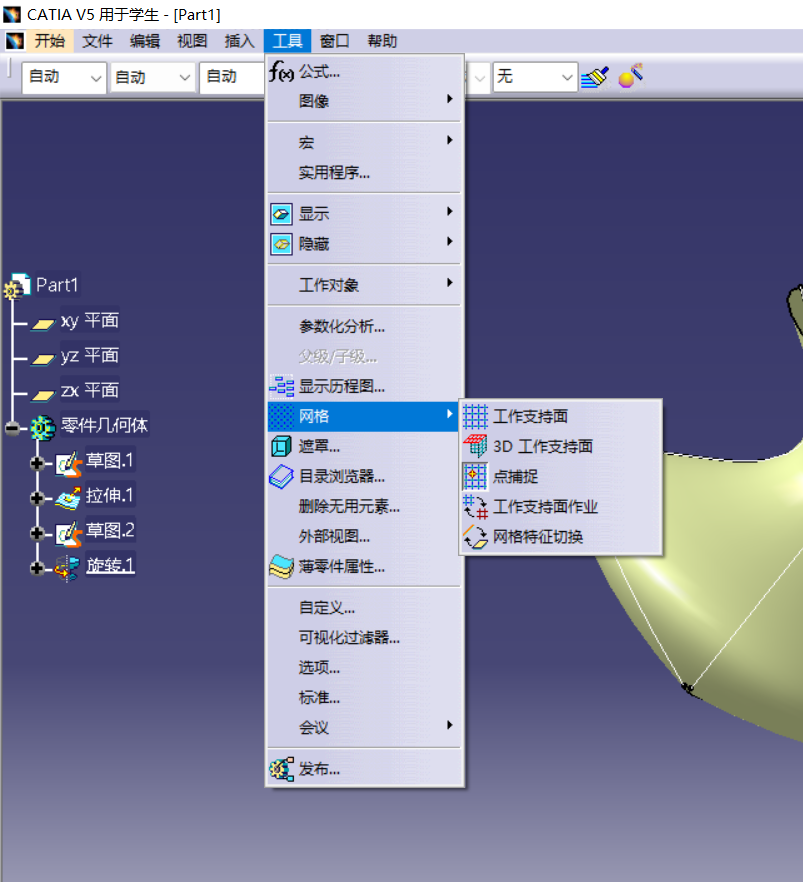Expand the 宏 submenu arrow

coord(450,140)
